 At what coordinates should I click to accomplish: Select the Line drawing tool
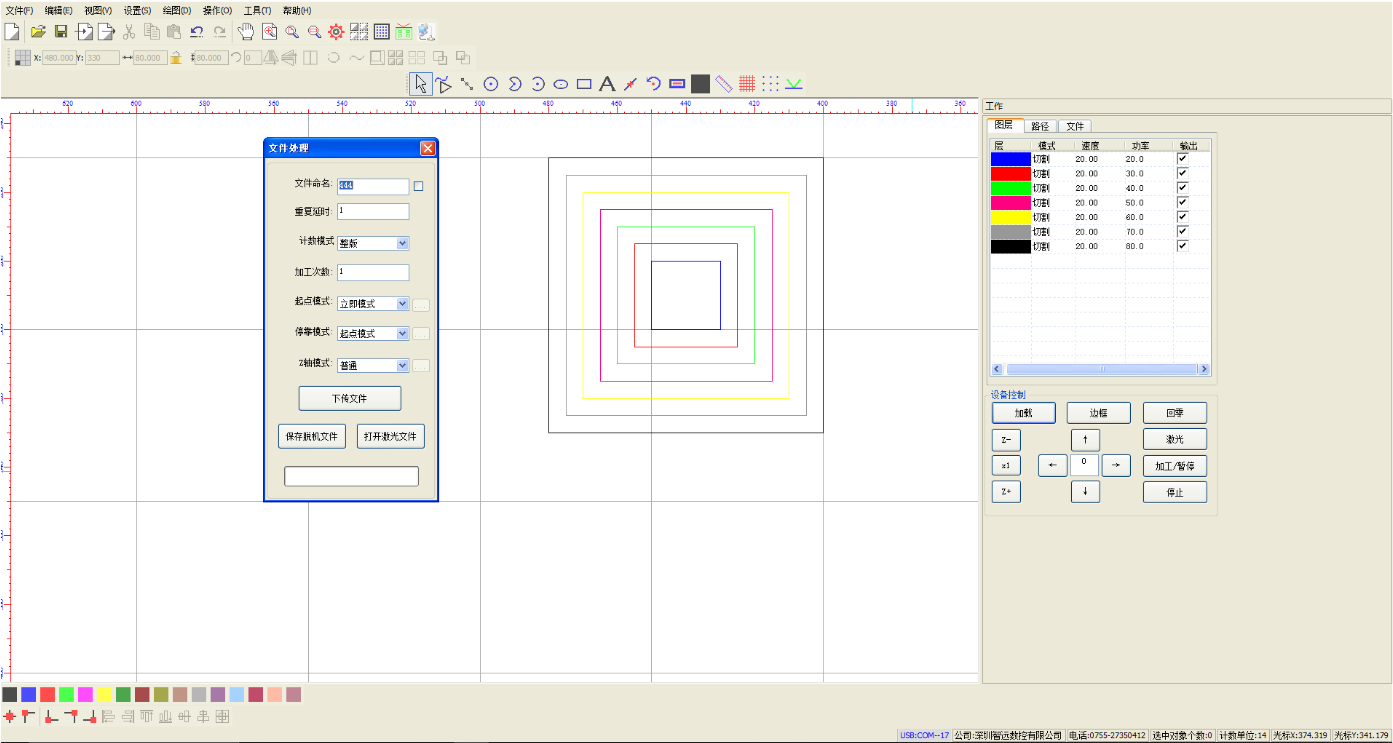467,84
